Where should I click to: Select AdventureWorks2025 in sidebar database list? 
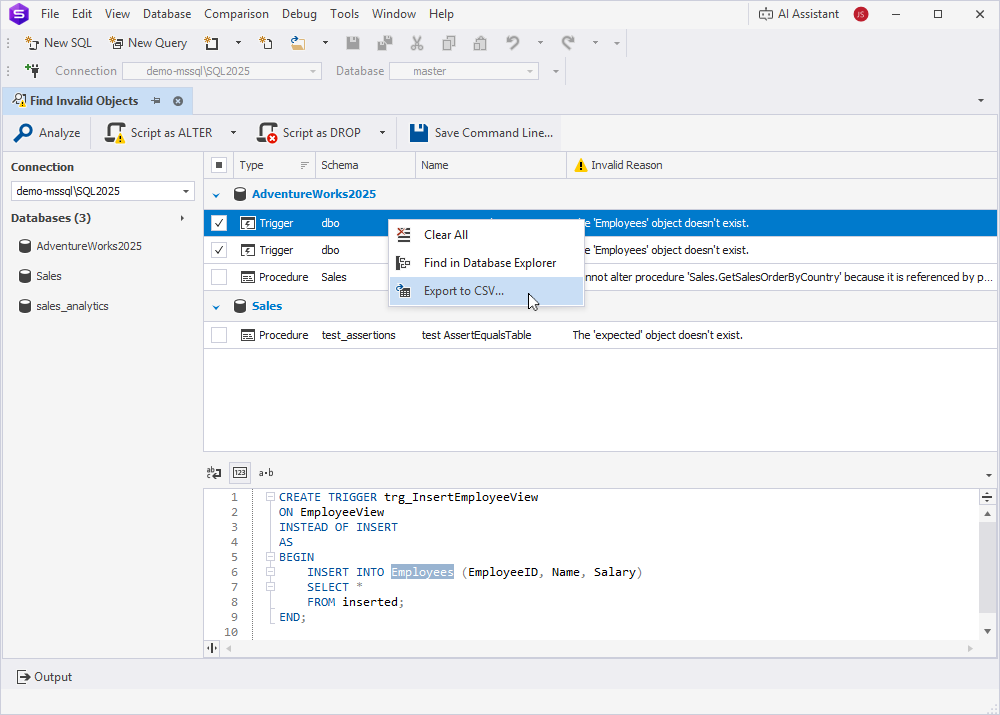pos(89,246)
